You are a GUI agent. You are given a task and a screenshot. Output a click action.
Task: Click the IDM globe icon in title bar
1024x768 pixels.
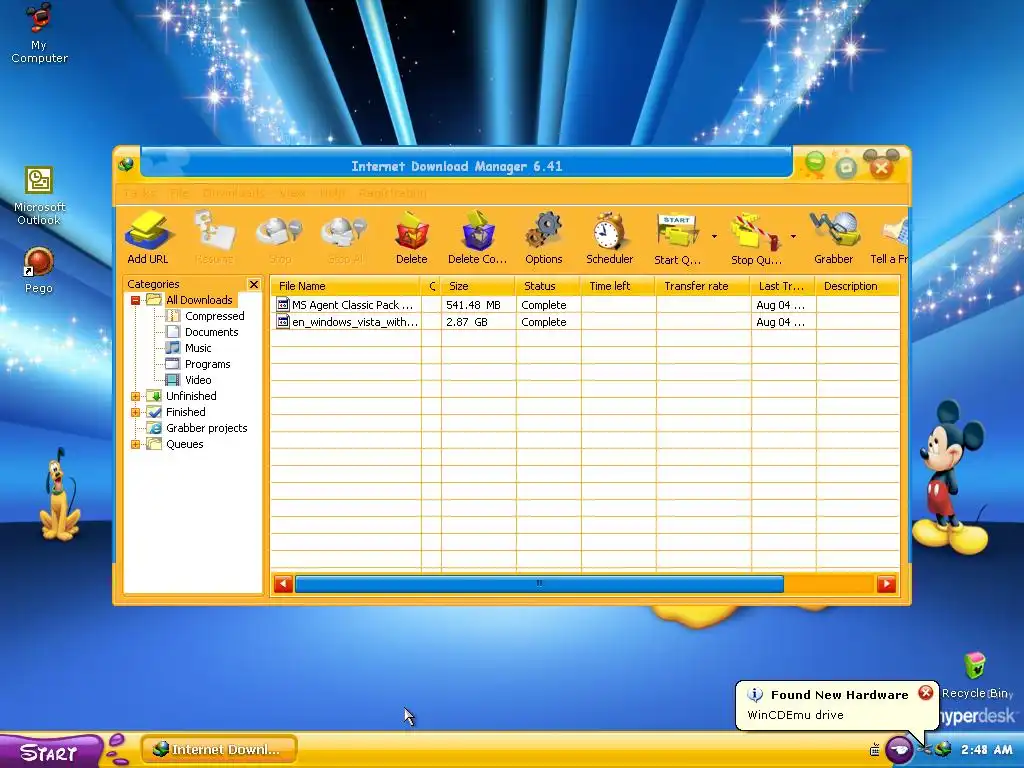[x=126, y=165]
